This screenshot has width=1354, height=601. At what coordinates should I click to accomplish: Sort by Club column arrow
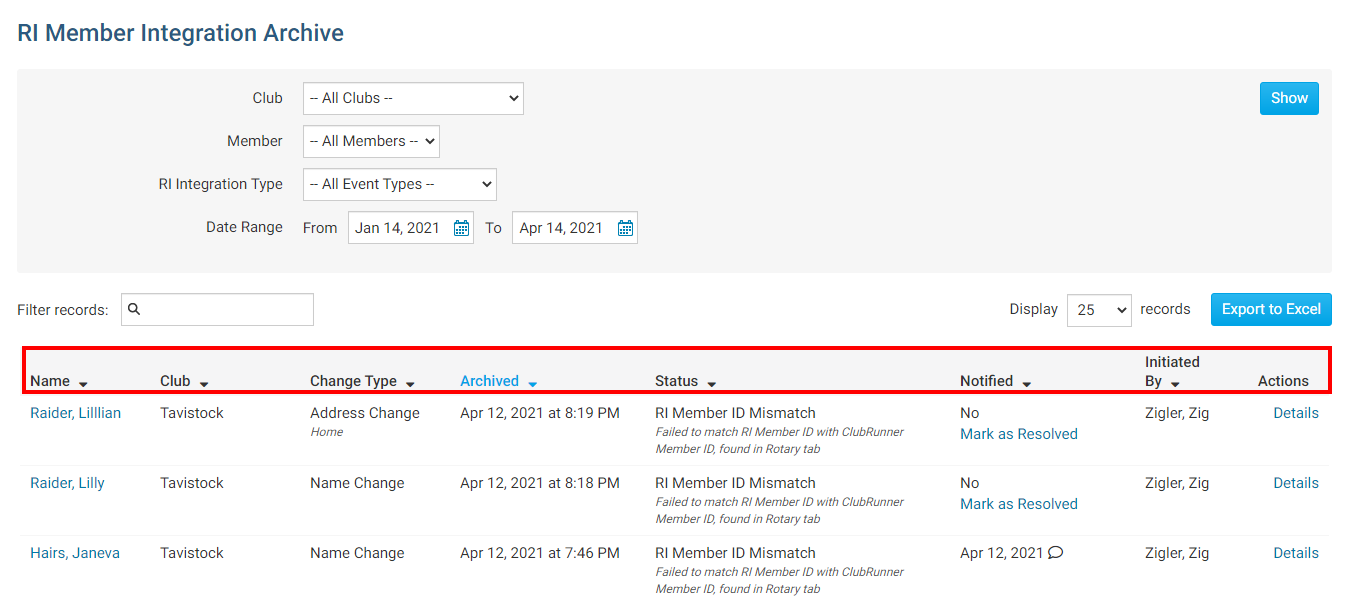(x=204, y=384)
